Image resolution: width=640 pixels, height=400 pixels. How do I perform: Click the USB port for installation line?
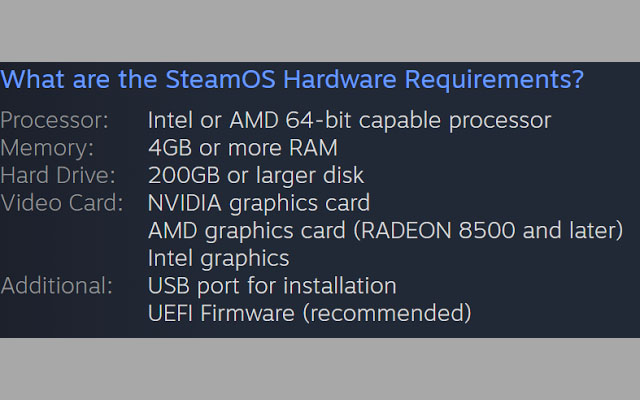tap(272, 286)
